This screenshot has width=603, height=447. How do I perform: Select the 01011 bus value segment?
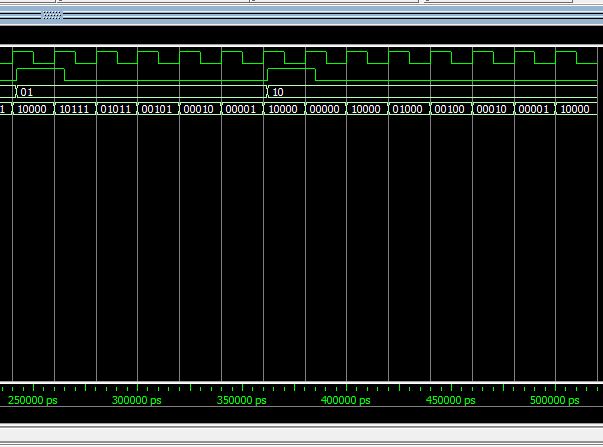coord(116,109)
